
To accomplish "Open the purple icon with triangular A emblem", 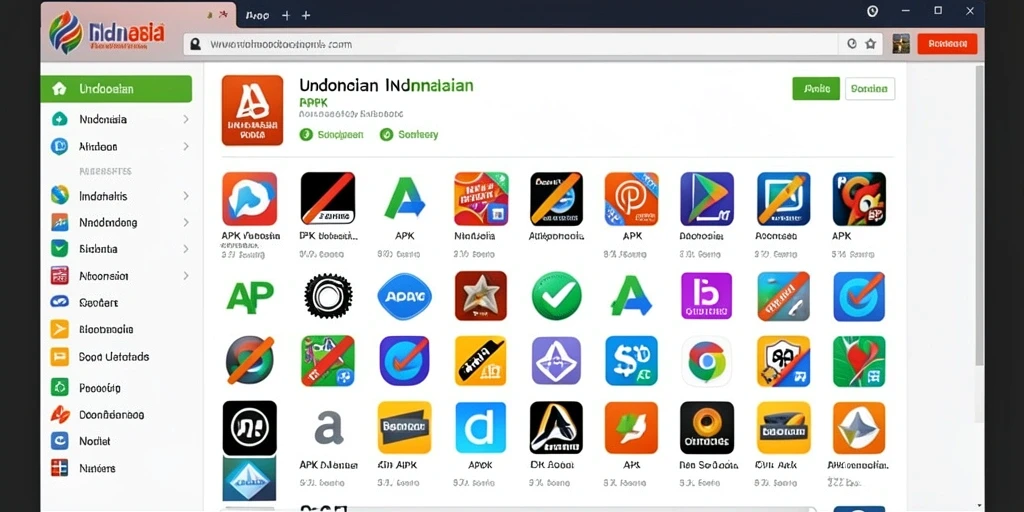I will [x=556, y=360].
